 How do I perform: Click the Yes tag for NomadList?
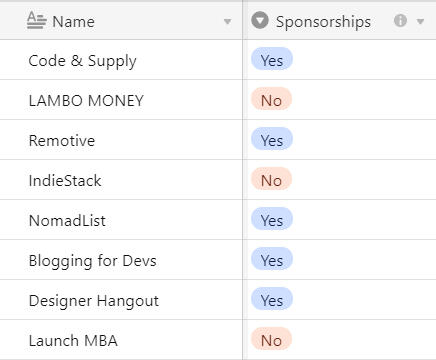click(x=272, y=219)
